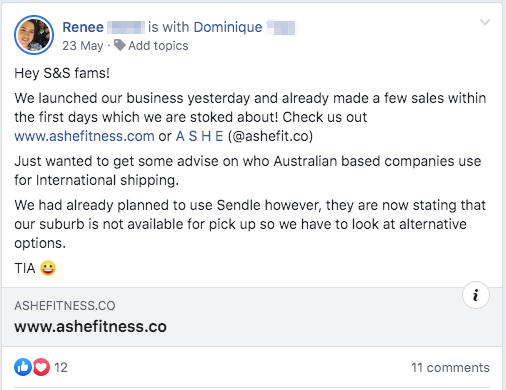Click the red heart Love reaction icon
Screen dimensions: 506x390
coord(41,367)
